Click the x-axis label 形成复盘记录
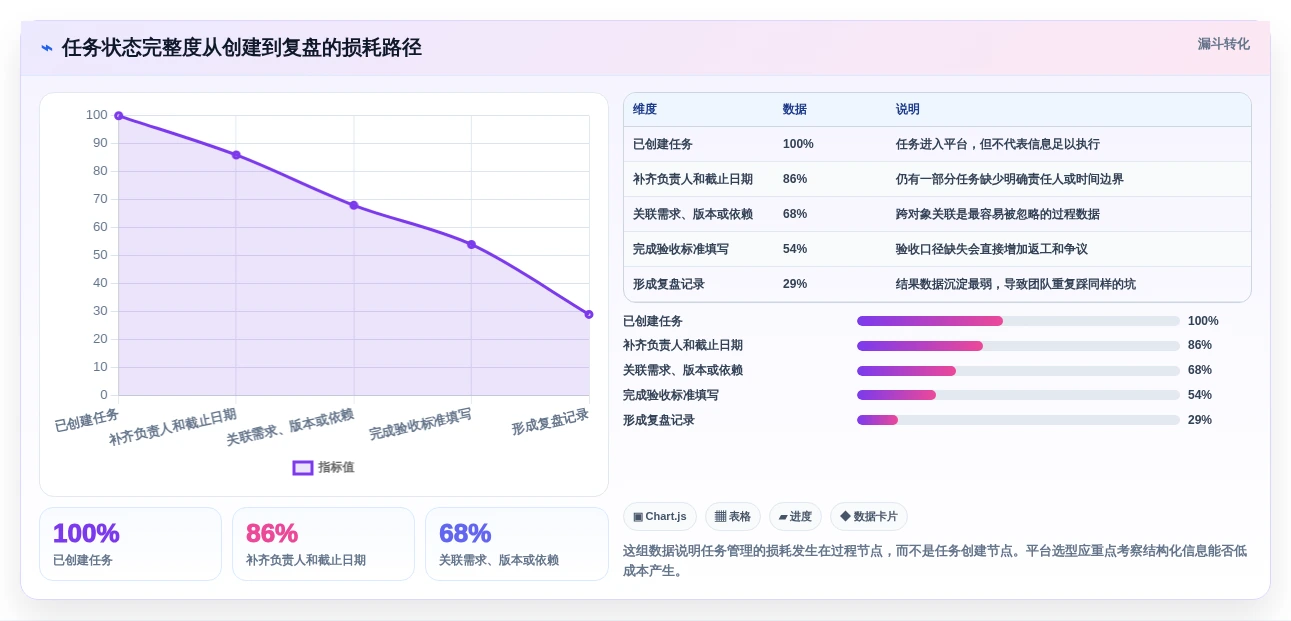The width and height of the screenshot is (1291, 621). pos(551,422)
